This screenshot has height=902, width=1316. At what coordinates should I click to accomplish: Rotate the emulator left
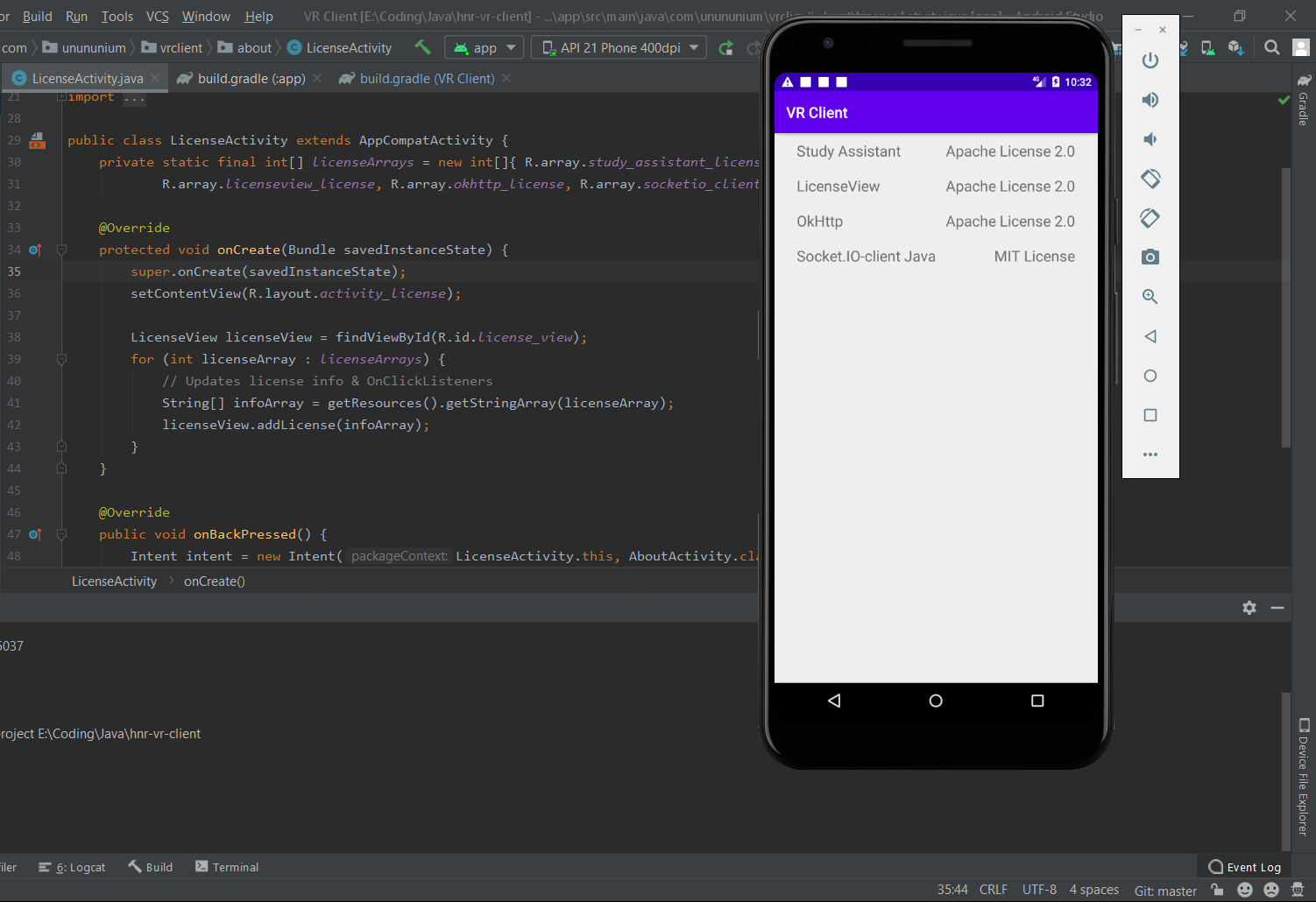1150,179
